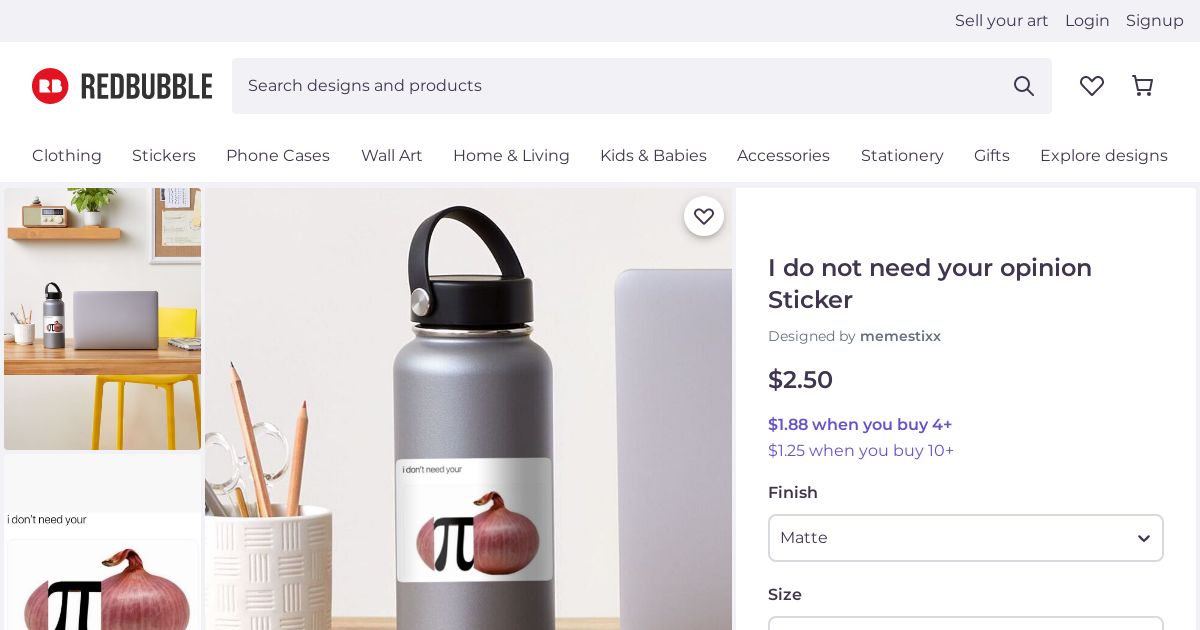Open the Clothing menu
The image size is (1200, 630).
point(67,156)
